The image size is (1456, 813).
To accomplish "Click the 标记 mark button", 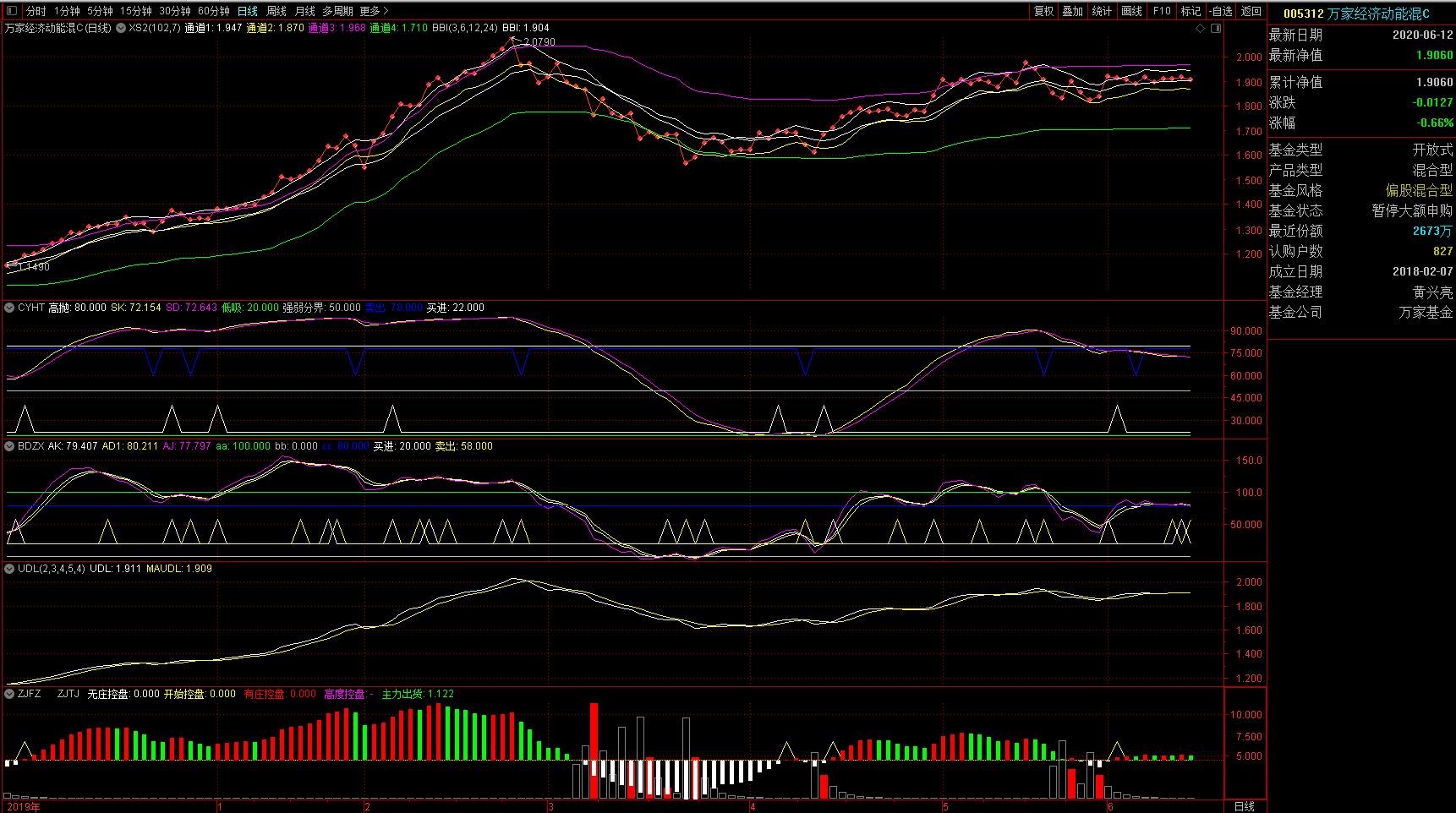I will [x=1191, y=11].
